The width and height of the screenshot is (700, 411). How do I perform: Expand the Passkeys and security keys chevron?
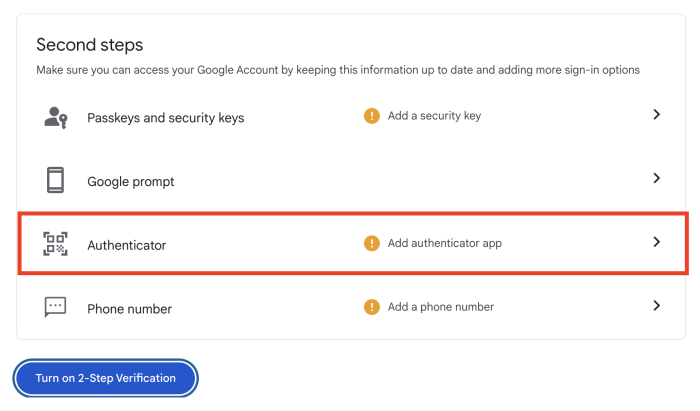tap(657, 115)
